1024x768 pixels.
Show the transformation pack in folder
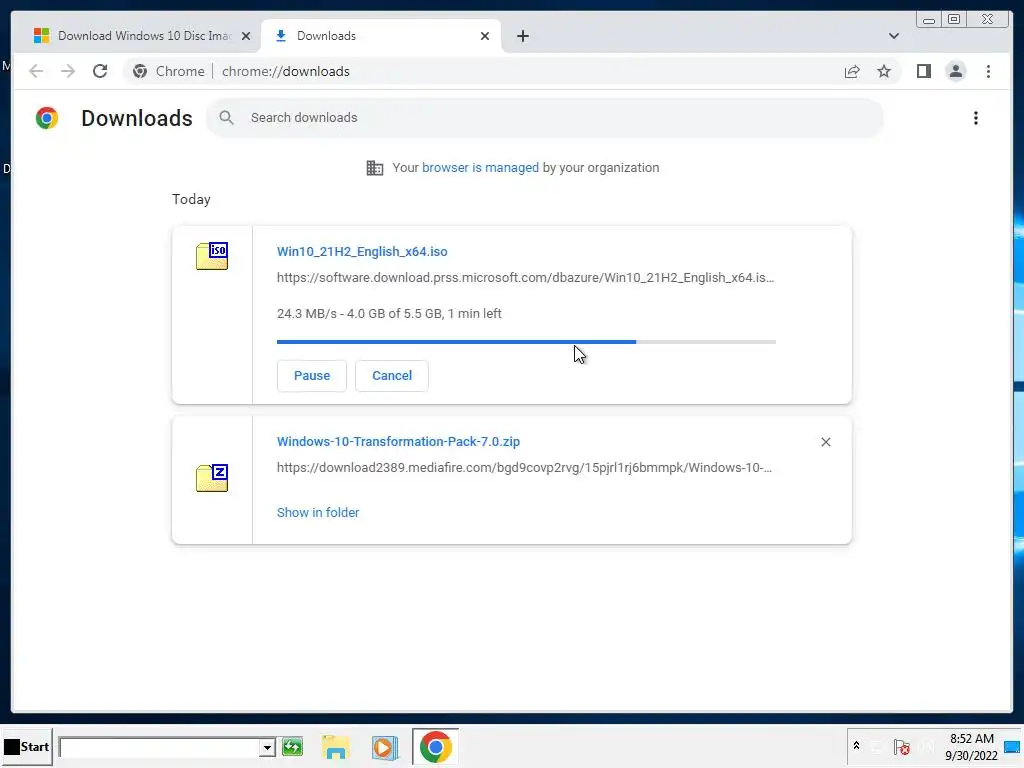(318, 513)
